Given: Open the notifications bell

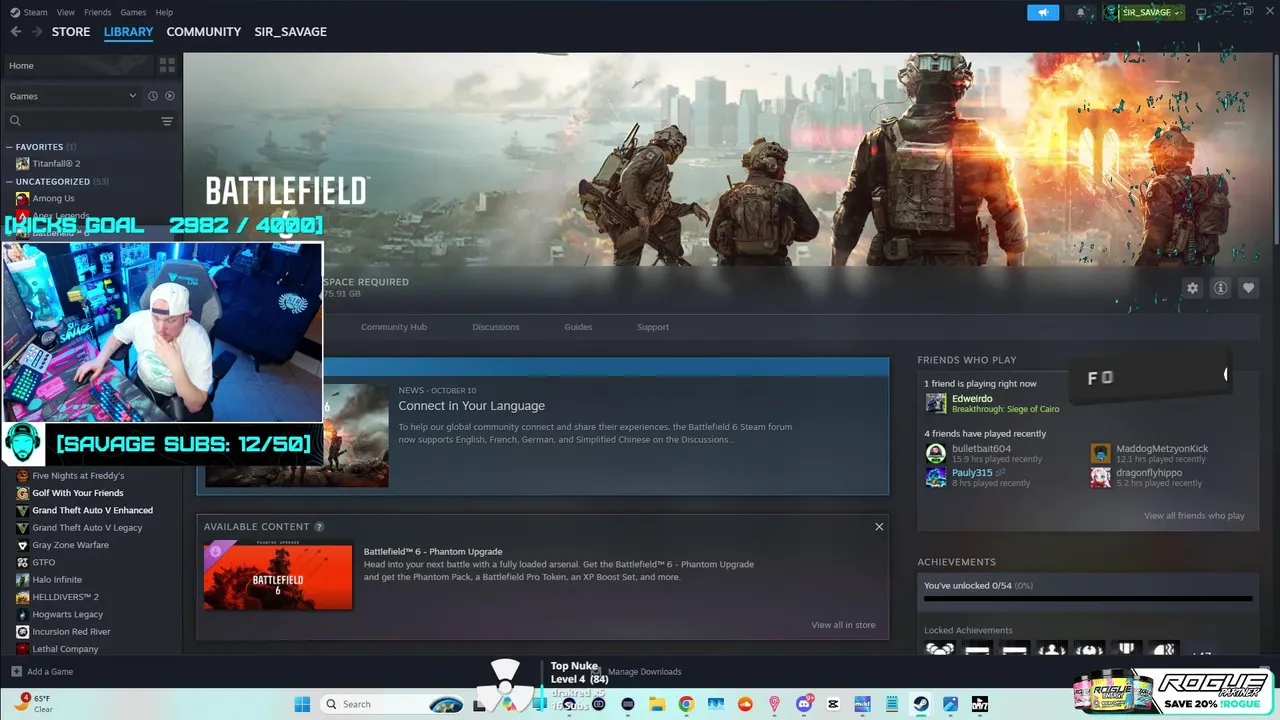Looking at the screenshot, I should 1081,12.
